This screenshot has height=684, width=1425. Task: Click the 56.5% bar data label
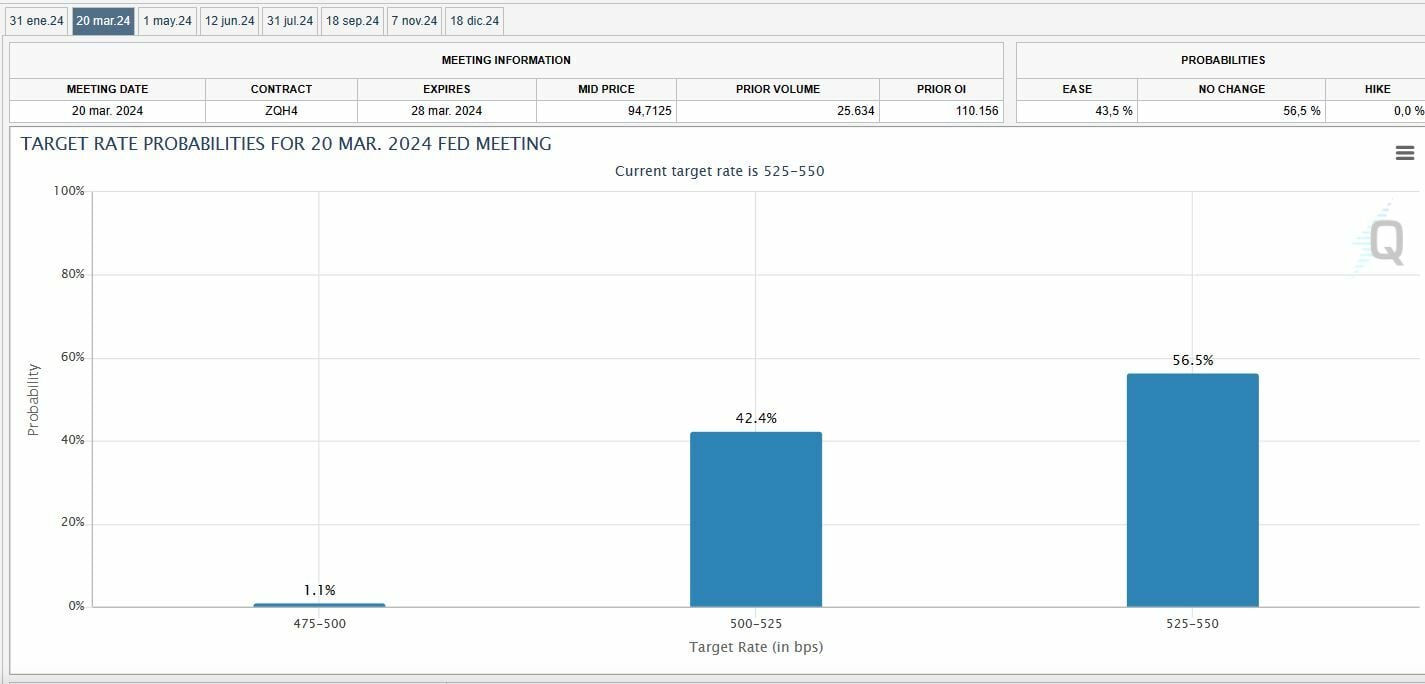(1193, 360)
